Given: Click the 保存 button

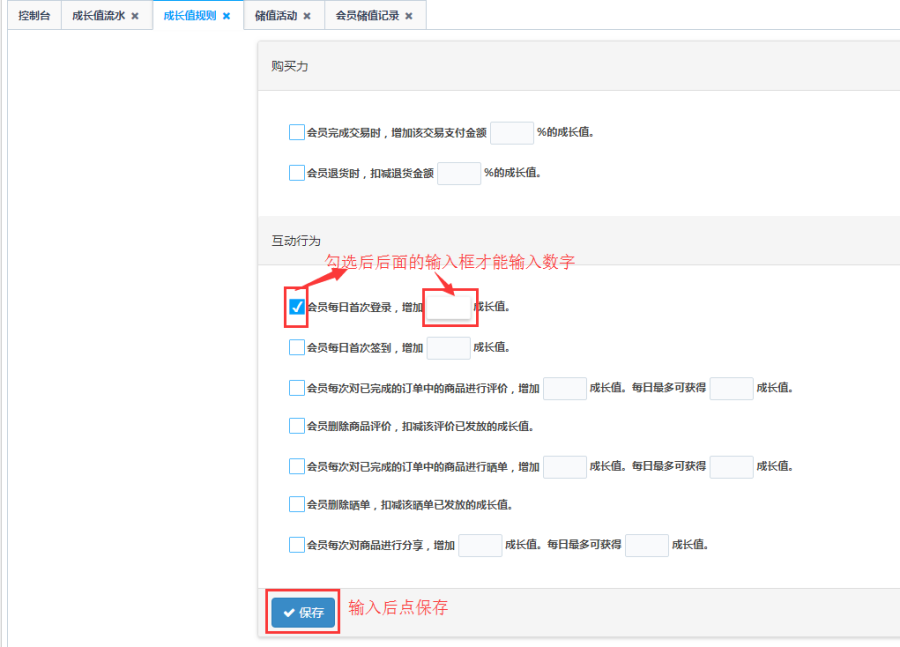Looking at the screenshot, I should [x=303, y=613].
